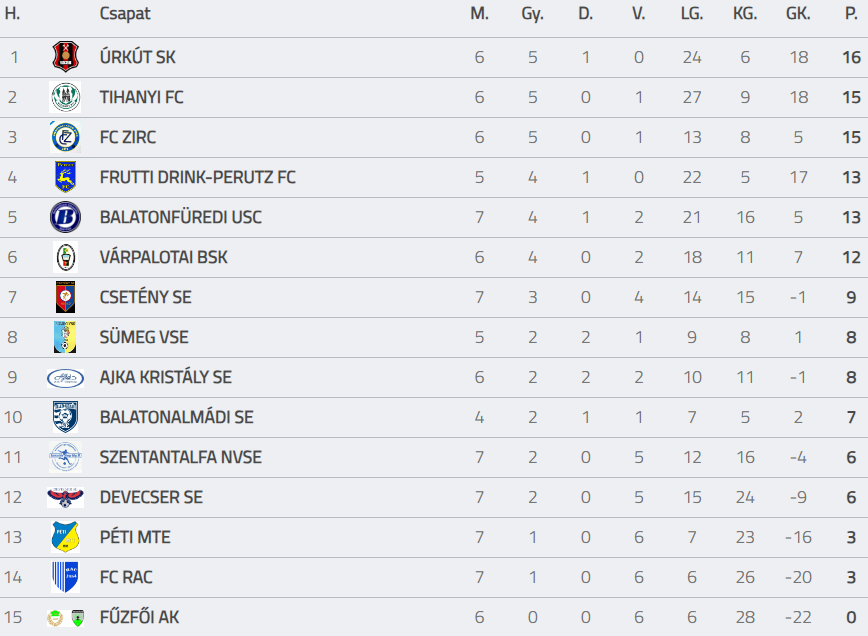Click the P. points column header
Screen dimensions: 868x636
(851, 14)
